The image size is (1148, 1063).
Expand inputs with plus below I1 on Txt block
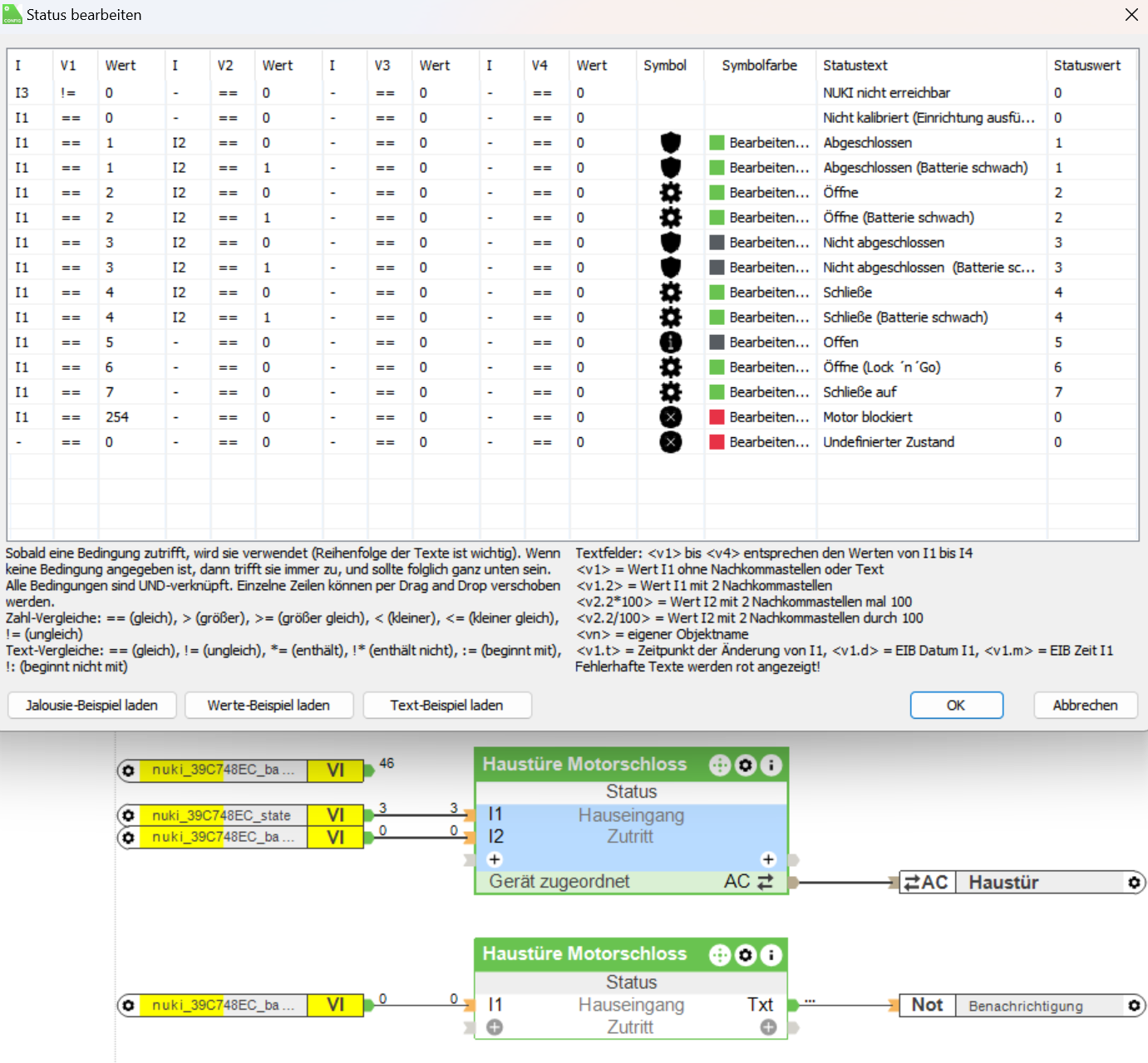495,1027
